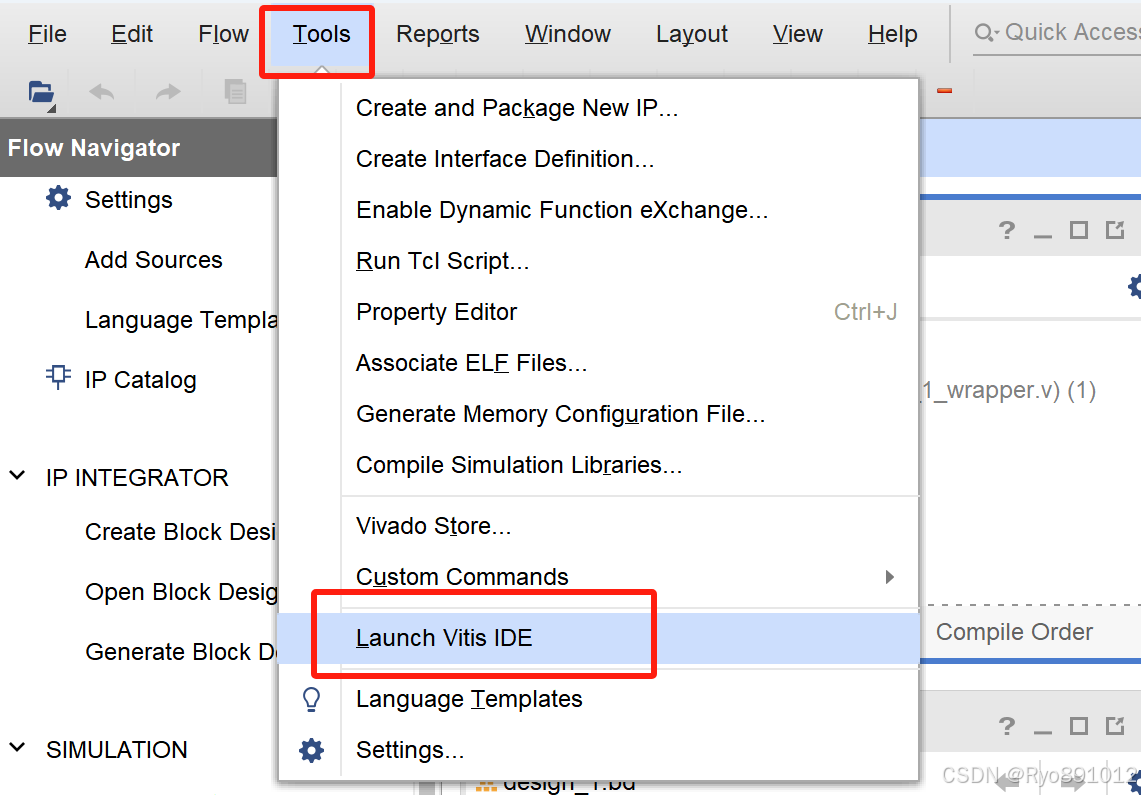The width and height of the screenshot is (1141, 795).
Task: Open the File menu
Action: click(x=47, y=34)
